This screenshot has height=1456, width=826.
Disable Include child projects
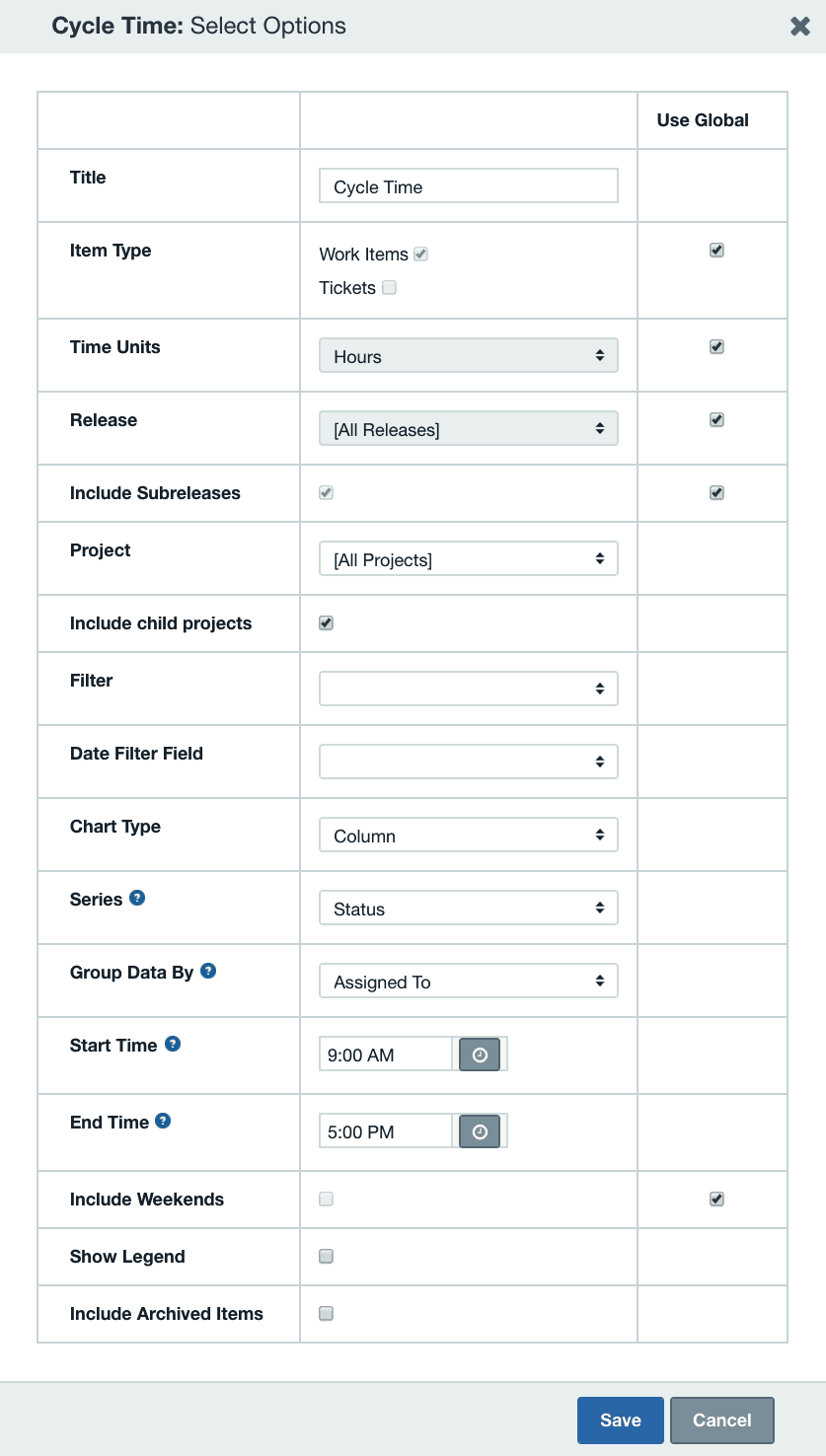[x=326, y=622]
